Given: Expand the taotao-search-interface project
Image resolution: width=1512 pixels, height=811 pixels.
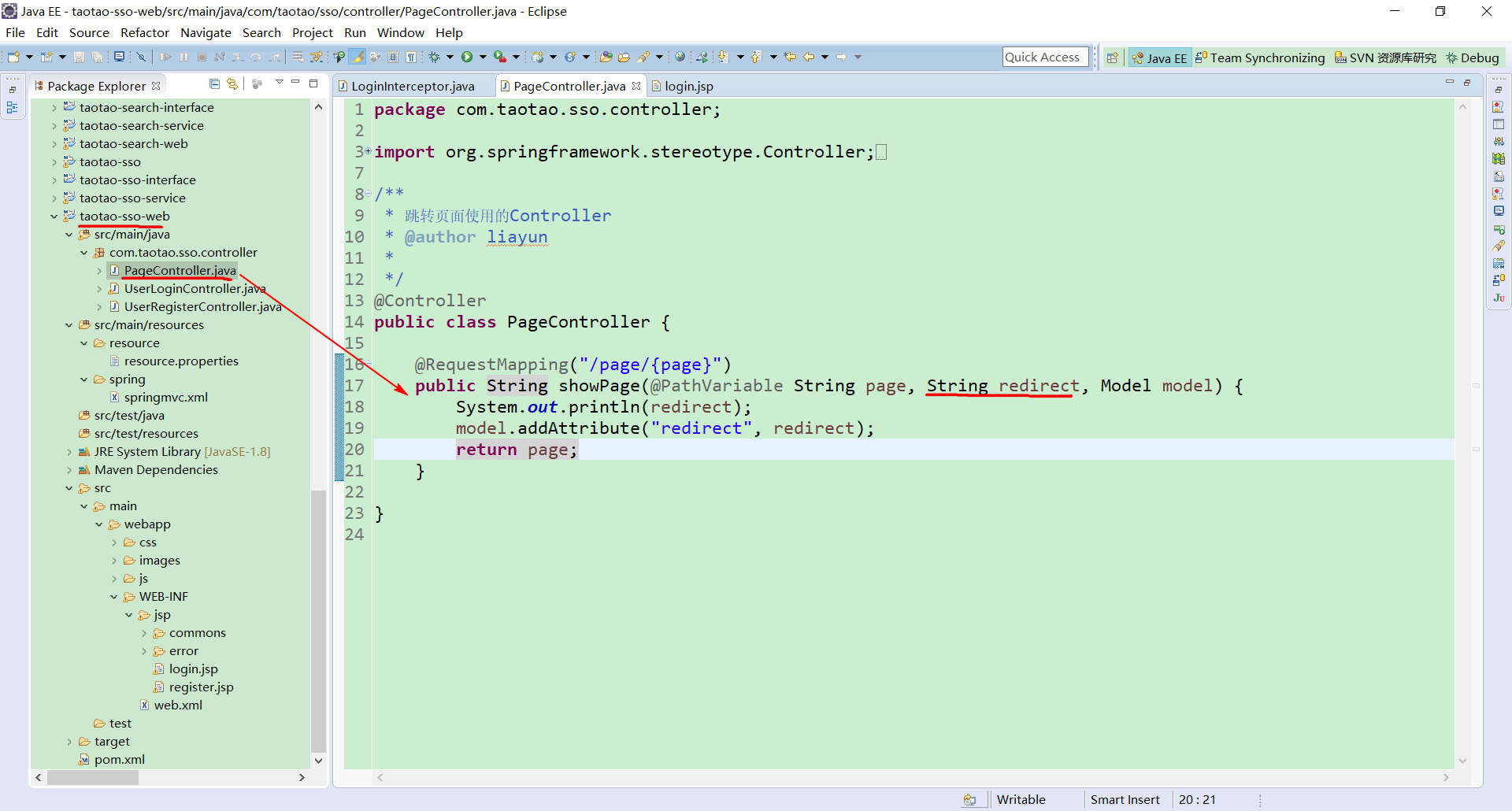Looking at the screenshot, I should (54, 108).
